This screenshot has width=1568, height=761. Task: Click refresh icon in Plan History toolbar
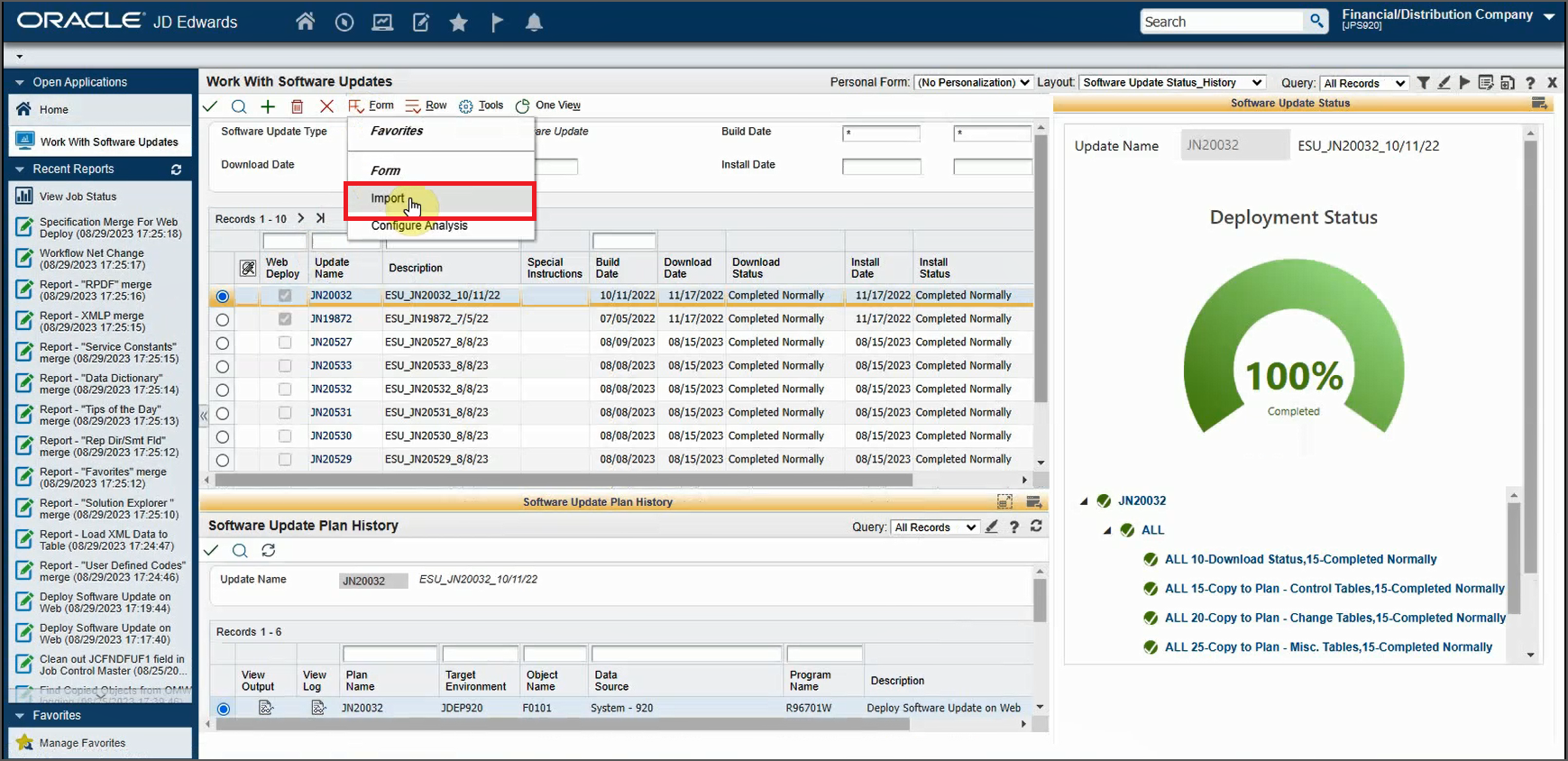point(268,550)
